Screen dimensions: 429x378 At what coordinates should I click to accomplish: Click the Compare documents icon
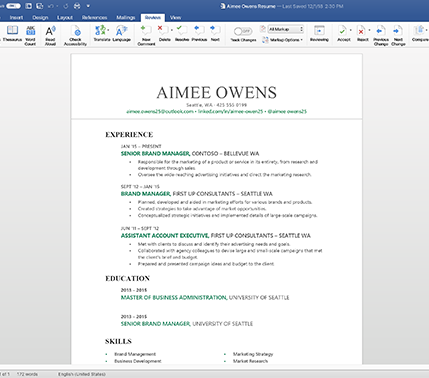419,31
